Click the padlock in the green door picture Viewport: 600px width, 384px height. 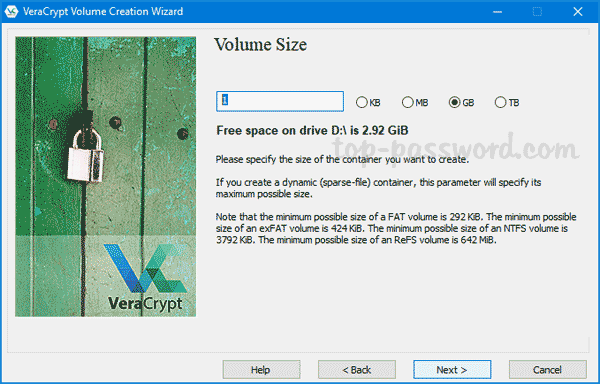coord(86,155)
